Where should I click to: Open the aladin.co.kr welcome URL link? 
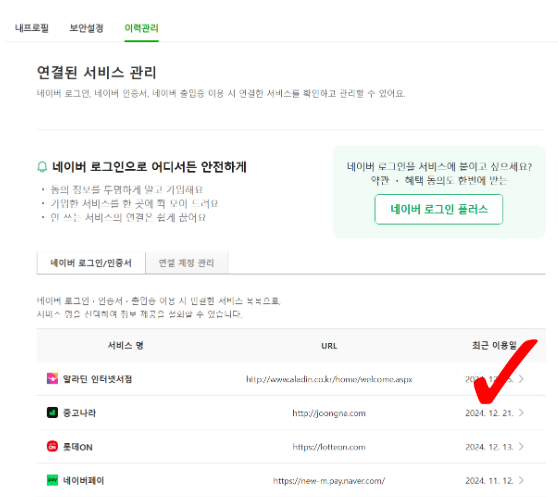(329, 379)
